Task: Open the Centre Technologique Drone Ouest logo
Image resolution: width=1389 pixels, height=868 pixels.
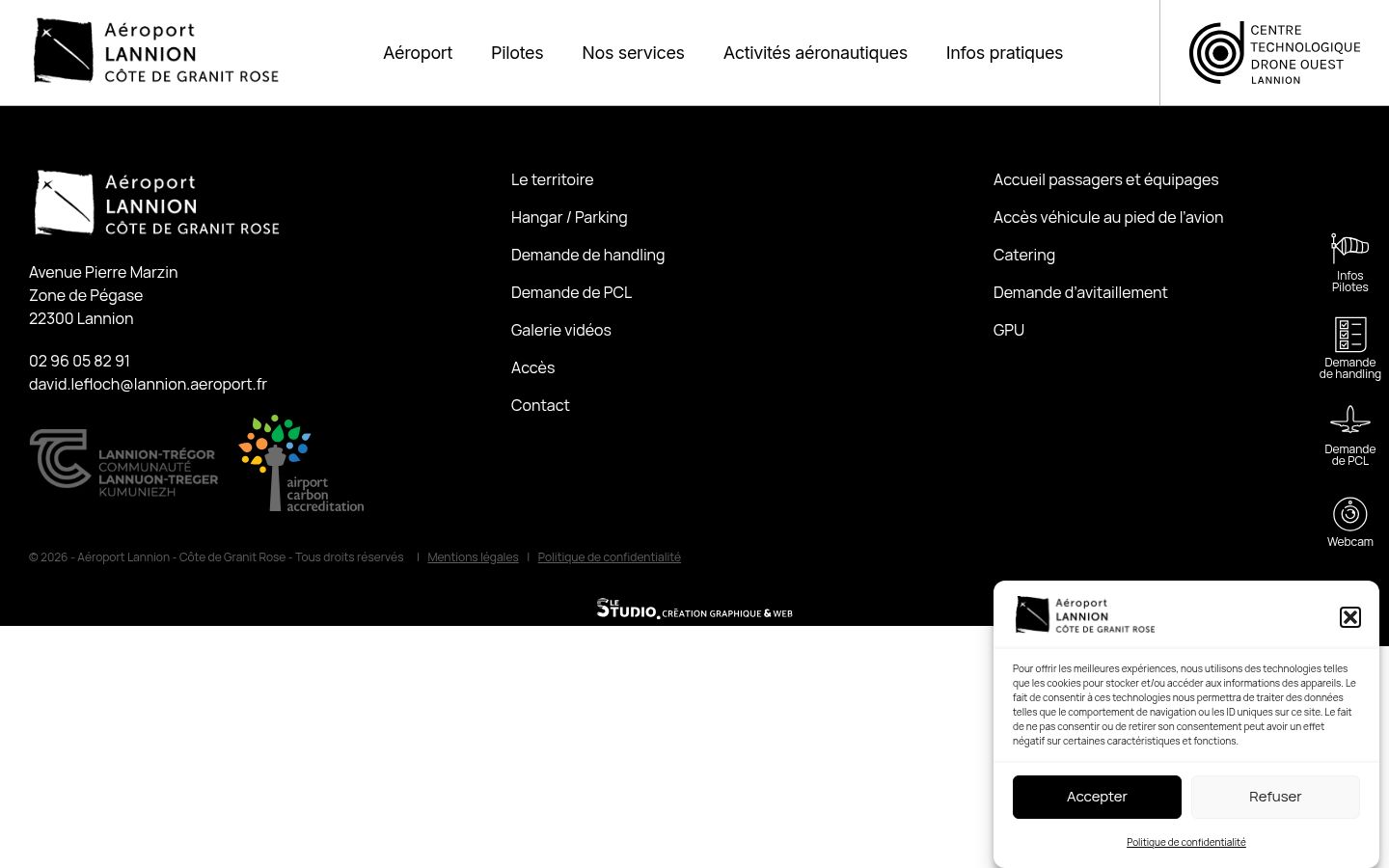Action: click(x=1274, y=53)
